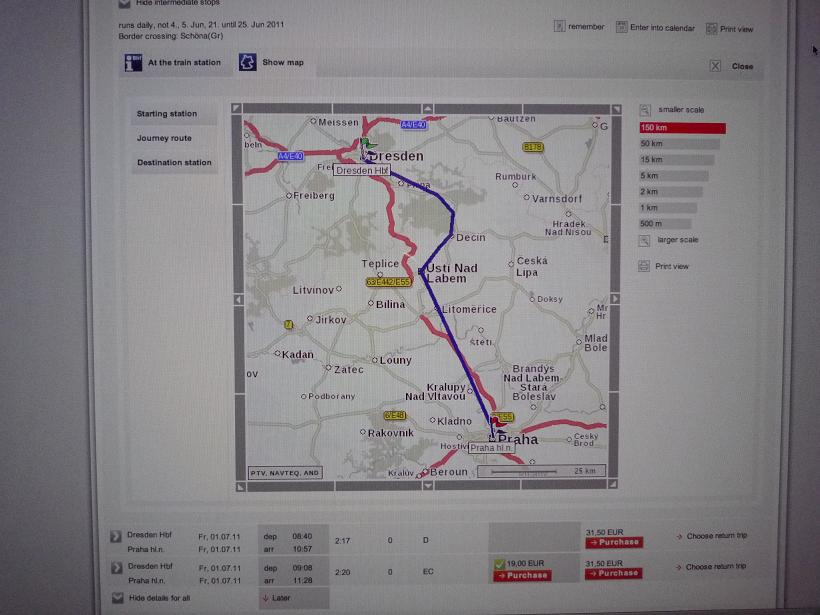Set the map scale to 500 m
Screen dimensions: 820x615
pyautogui.click(x=665, y=224)
